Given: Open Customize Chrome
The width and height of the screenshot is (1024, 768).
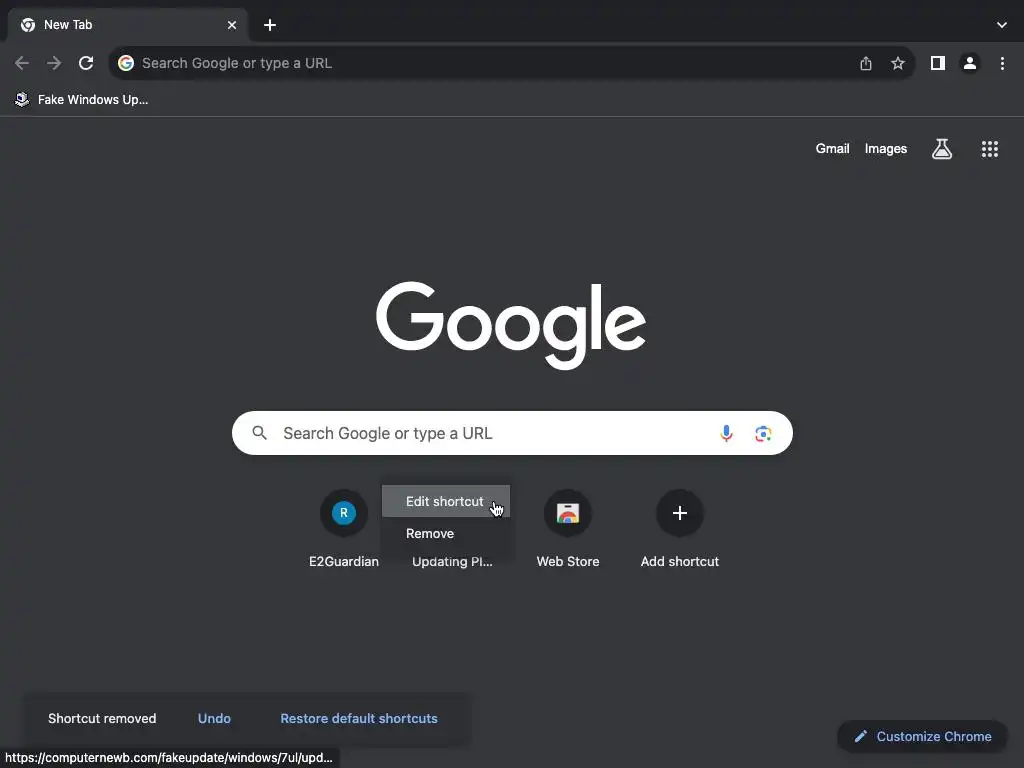Looking at the screenshot, I should 922,737.
